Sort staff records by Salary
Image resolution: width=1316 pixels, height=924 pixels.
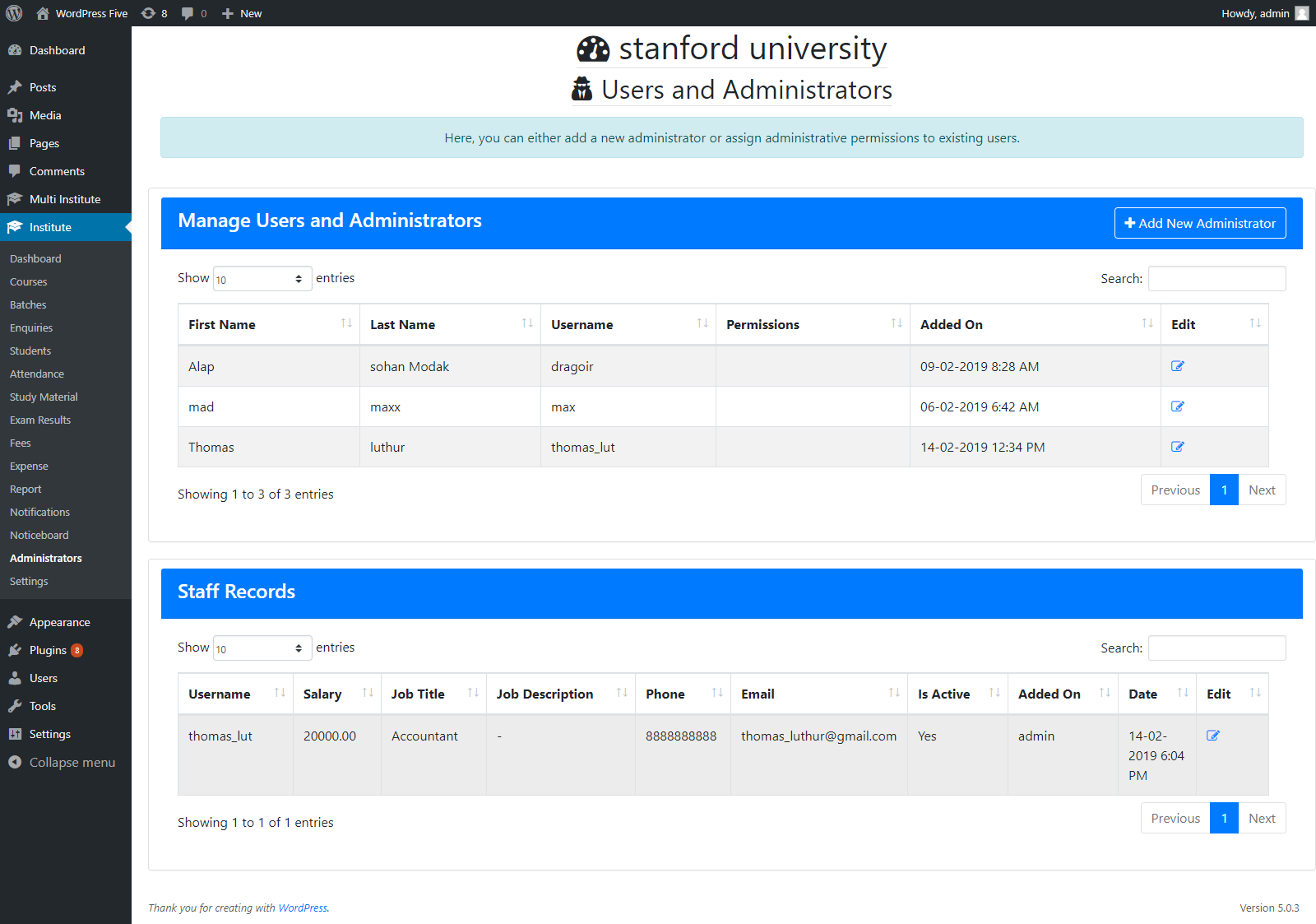click(x=337, y=694)
